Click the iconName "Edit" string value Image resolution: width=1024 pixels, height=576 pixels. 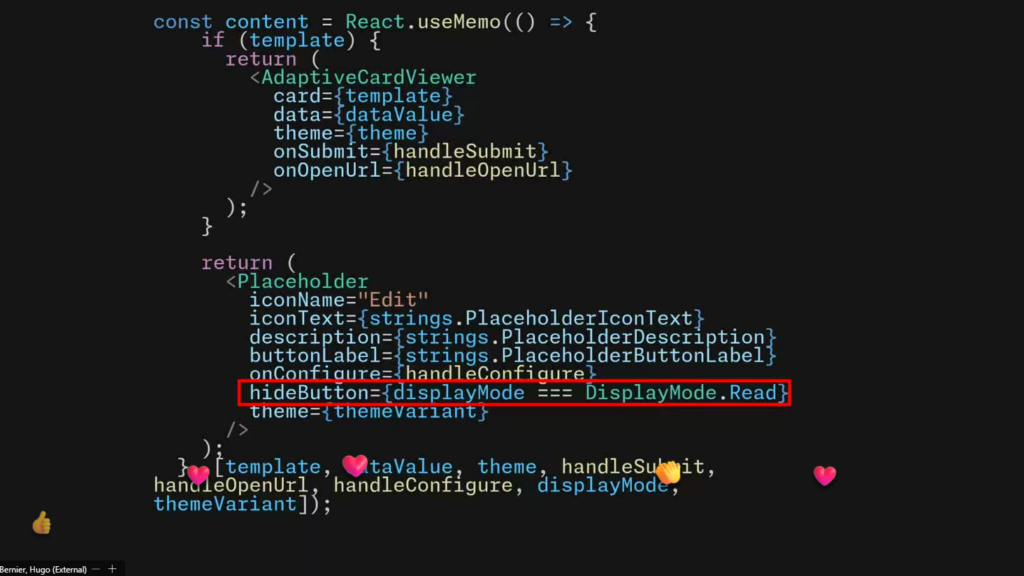click(393, 300)
